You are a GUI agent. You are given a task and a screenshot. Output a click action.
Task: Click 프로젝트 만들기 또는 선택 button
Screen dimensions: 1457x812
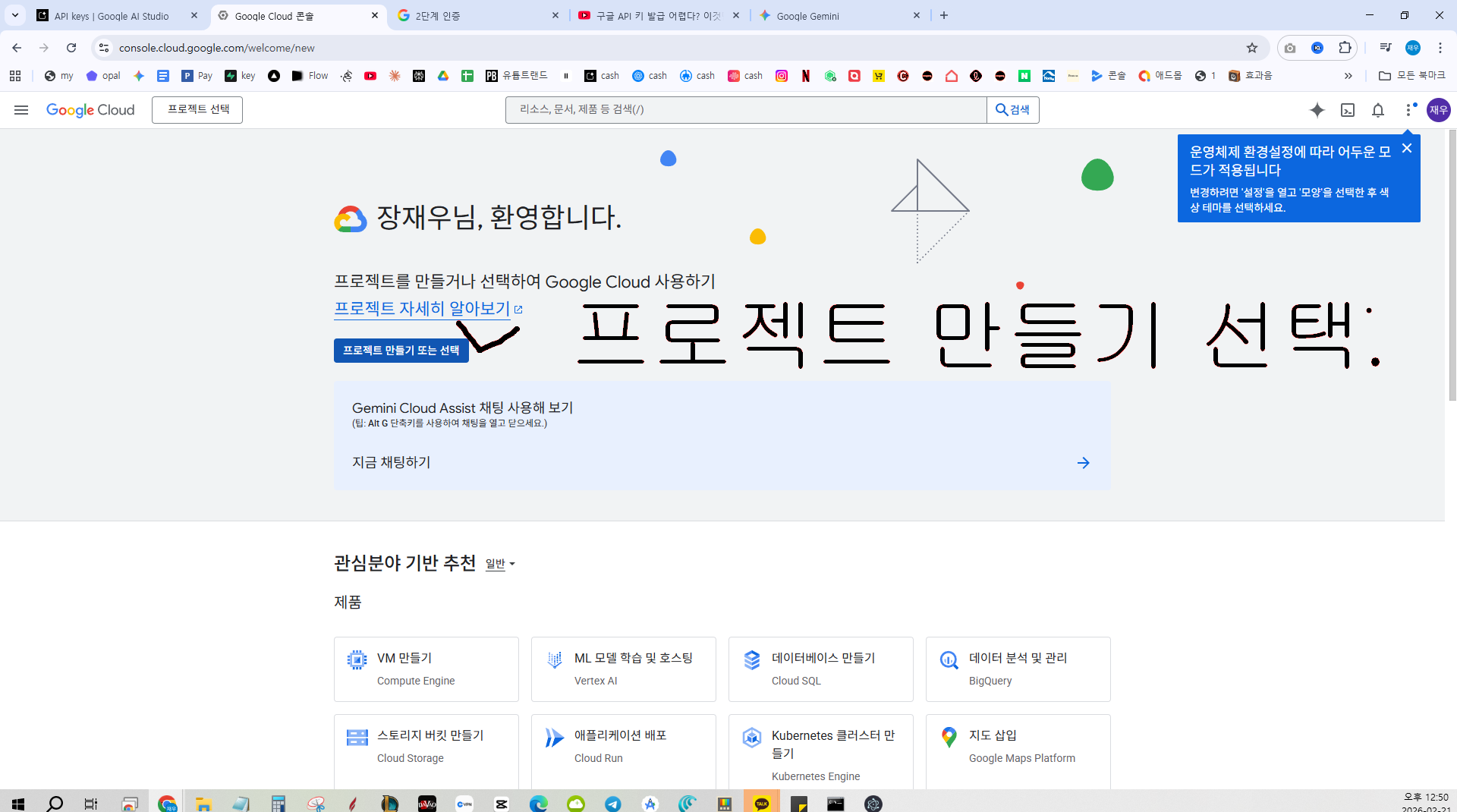click(x=401, y=350)
